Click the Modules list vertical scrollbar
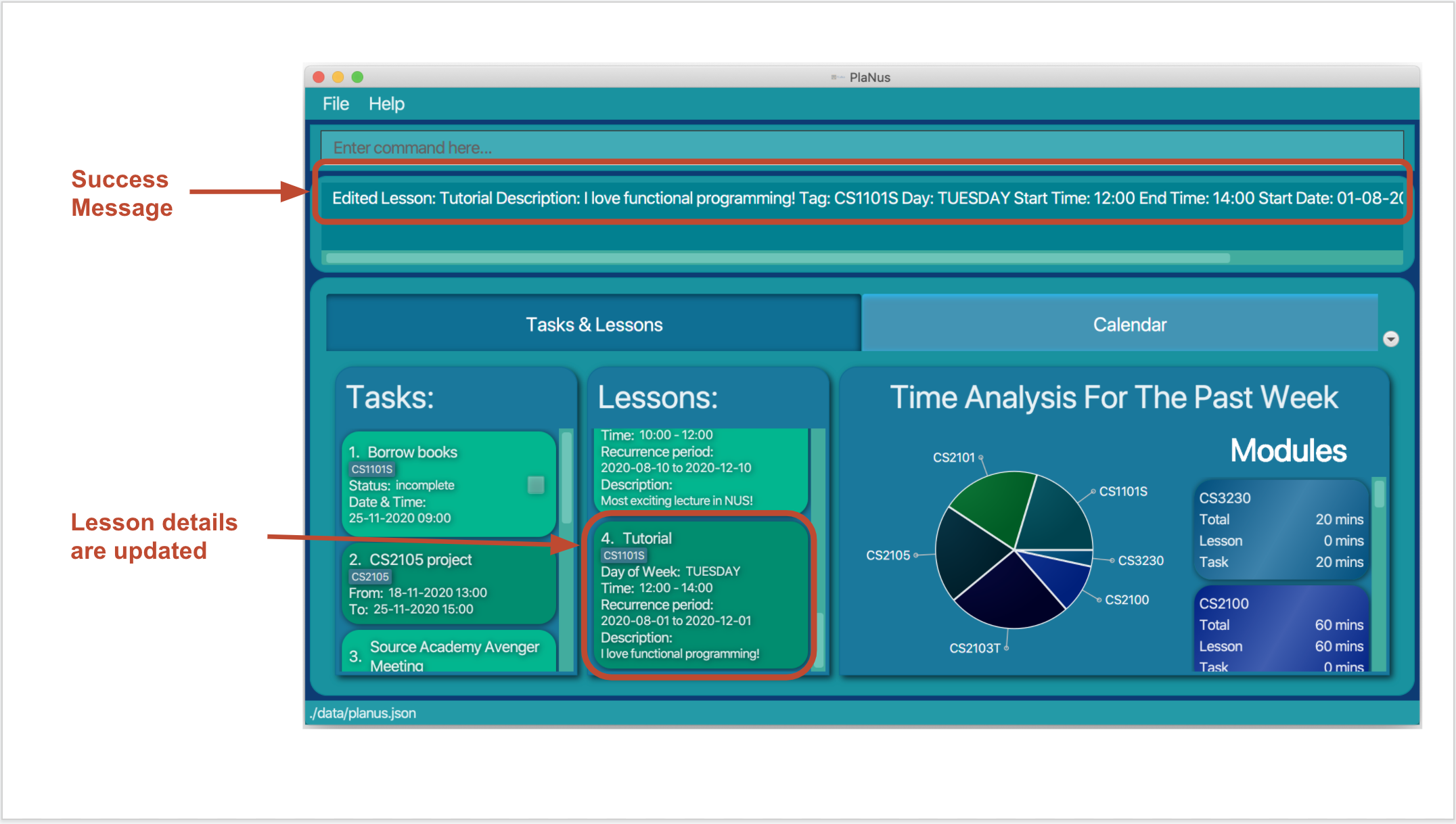 (1379, 494)
